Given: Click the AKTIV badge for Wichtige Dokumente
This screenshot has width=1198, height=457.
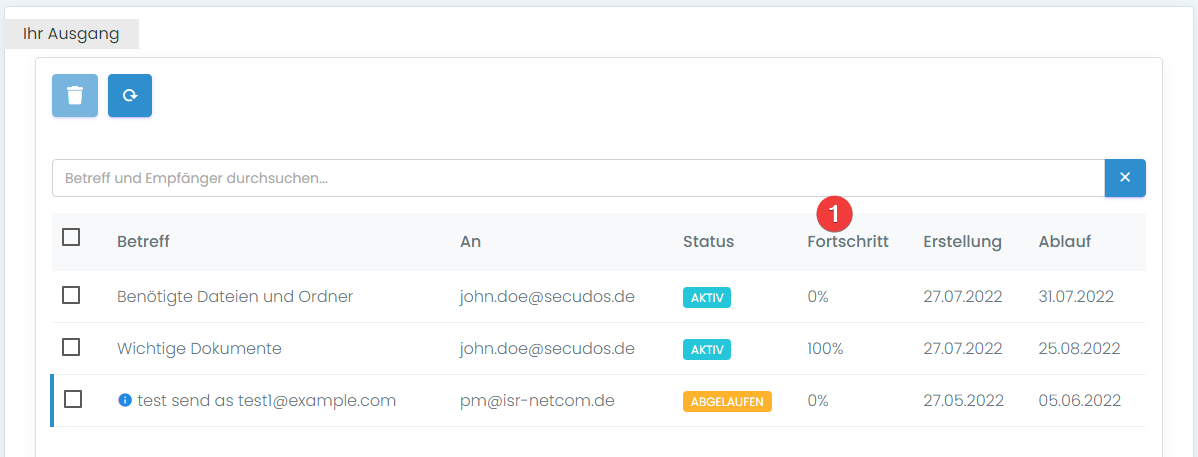Looking at the screenshot, I should [707, 350].
